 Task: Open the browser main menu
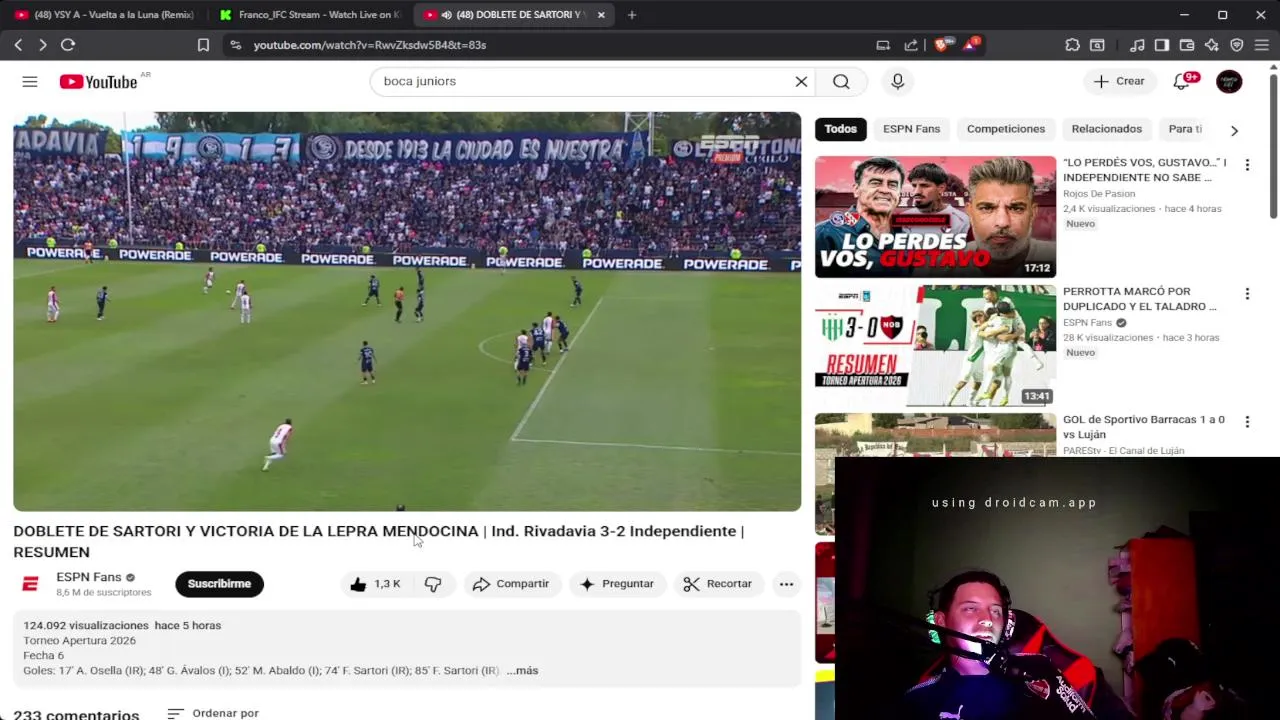click(1261, 45)
